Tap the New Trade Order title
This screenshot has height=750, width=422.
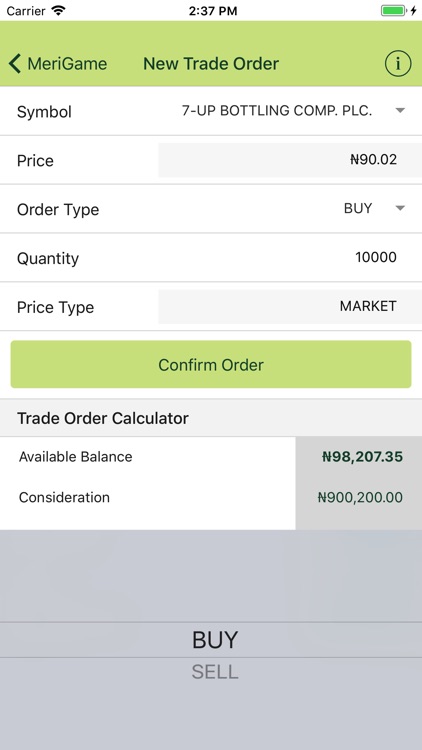point(211,64)
